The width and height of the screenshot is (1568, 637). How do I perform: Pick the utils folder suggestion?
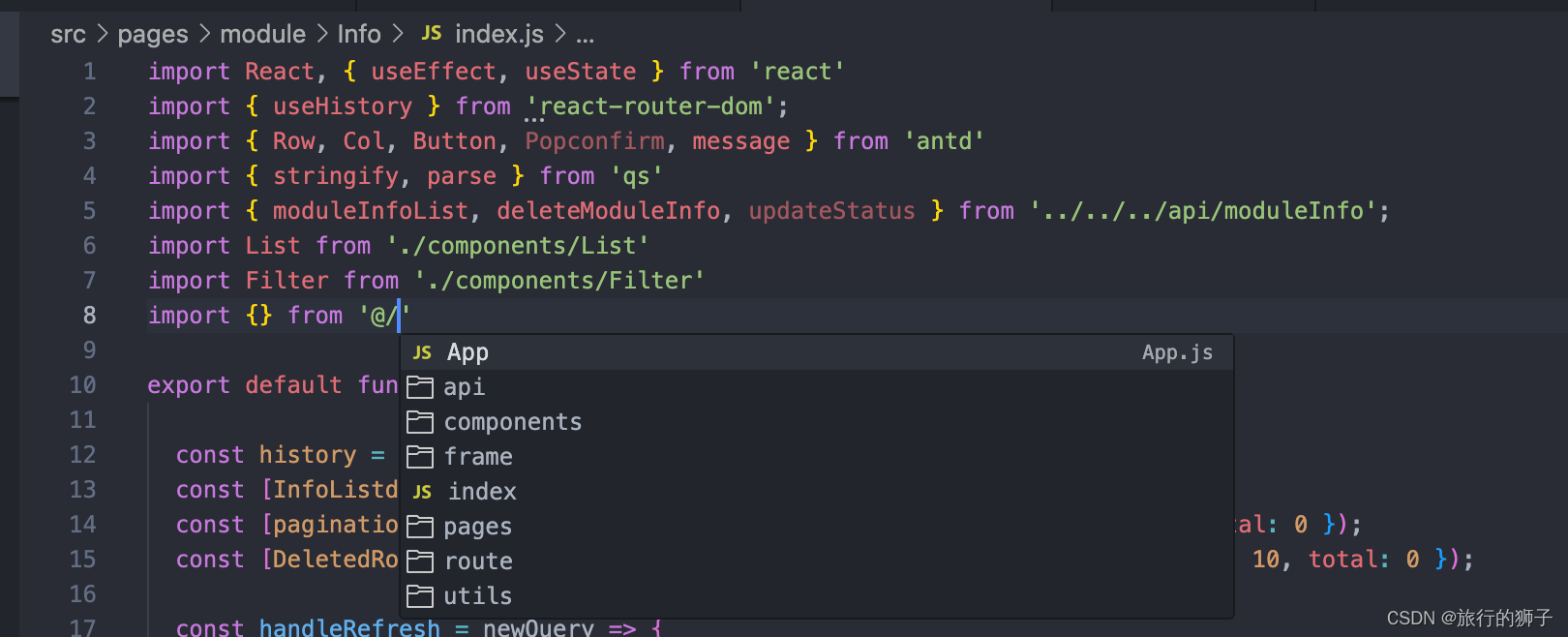click(x=478, y=596)
